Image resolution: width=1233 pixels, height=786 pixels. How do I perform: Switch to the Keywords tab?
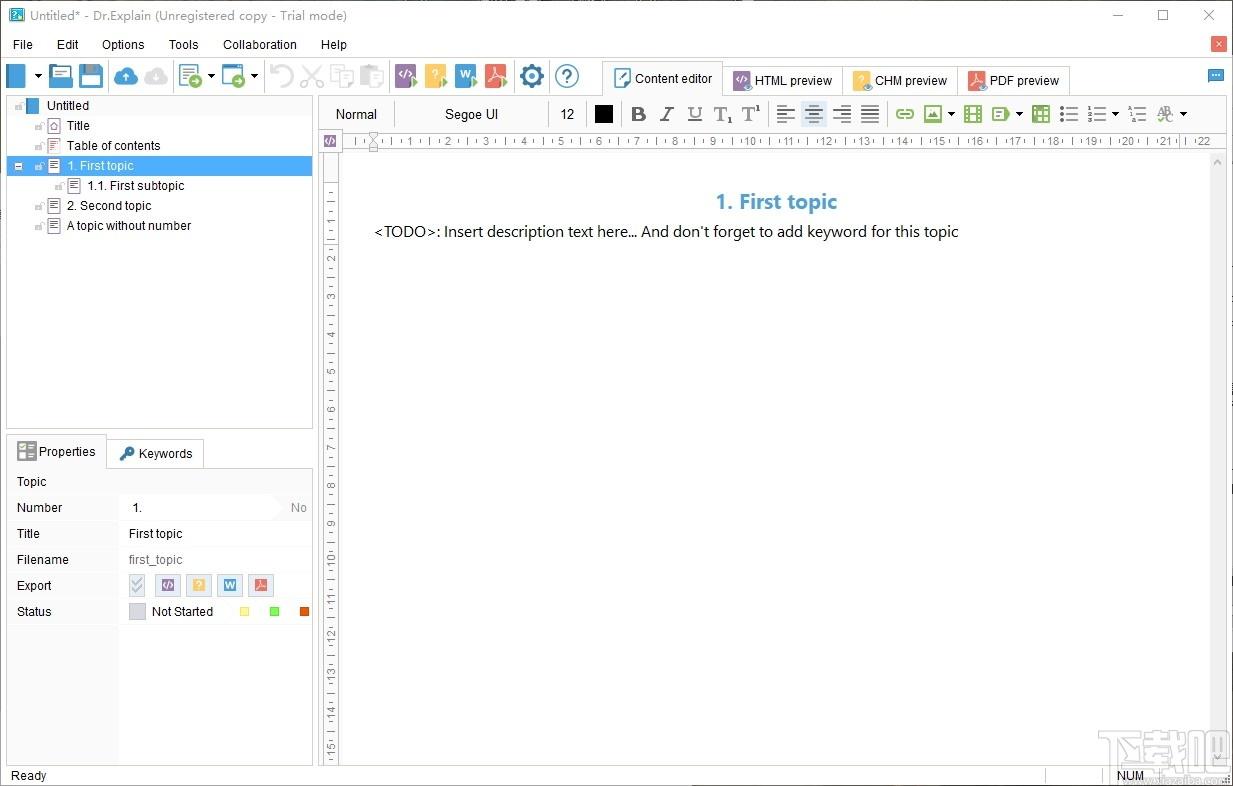[156, 453]
